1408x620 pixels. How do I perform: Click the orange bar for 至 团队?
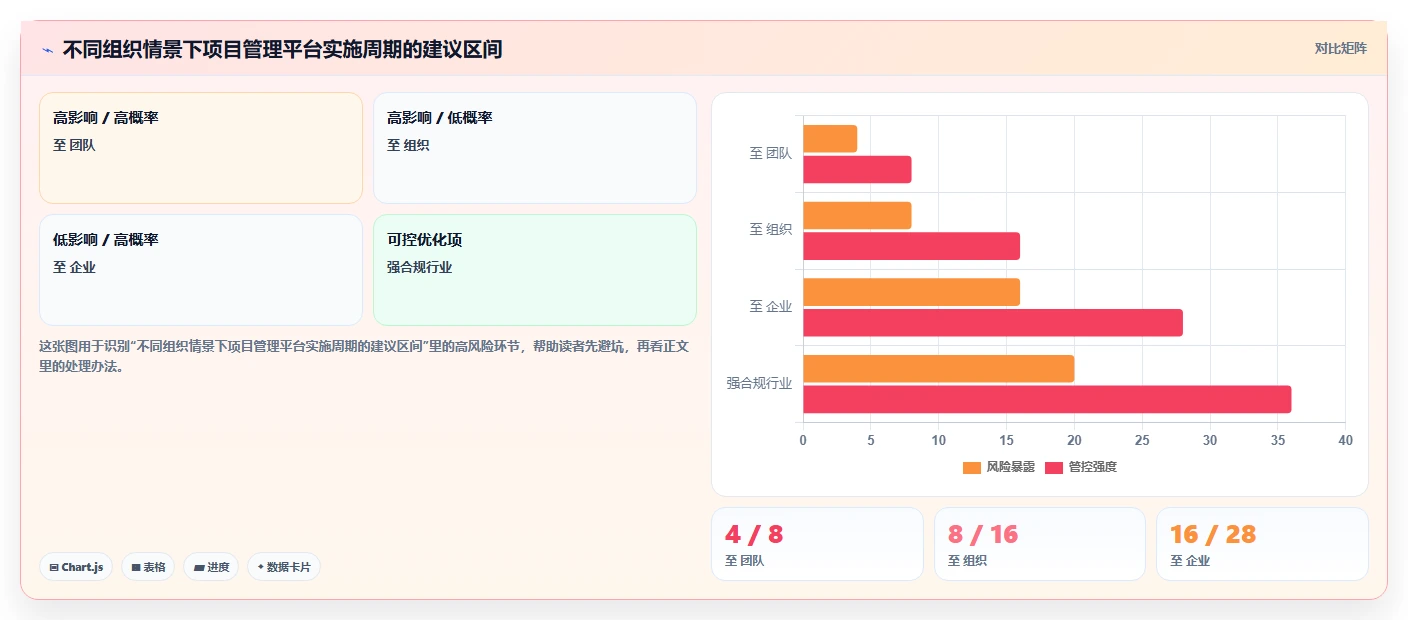click(830, 139)
